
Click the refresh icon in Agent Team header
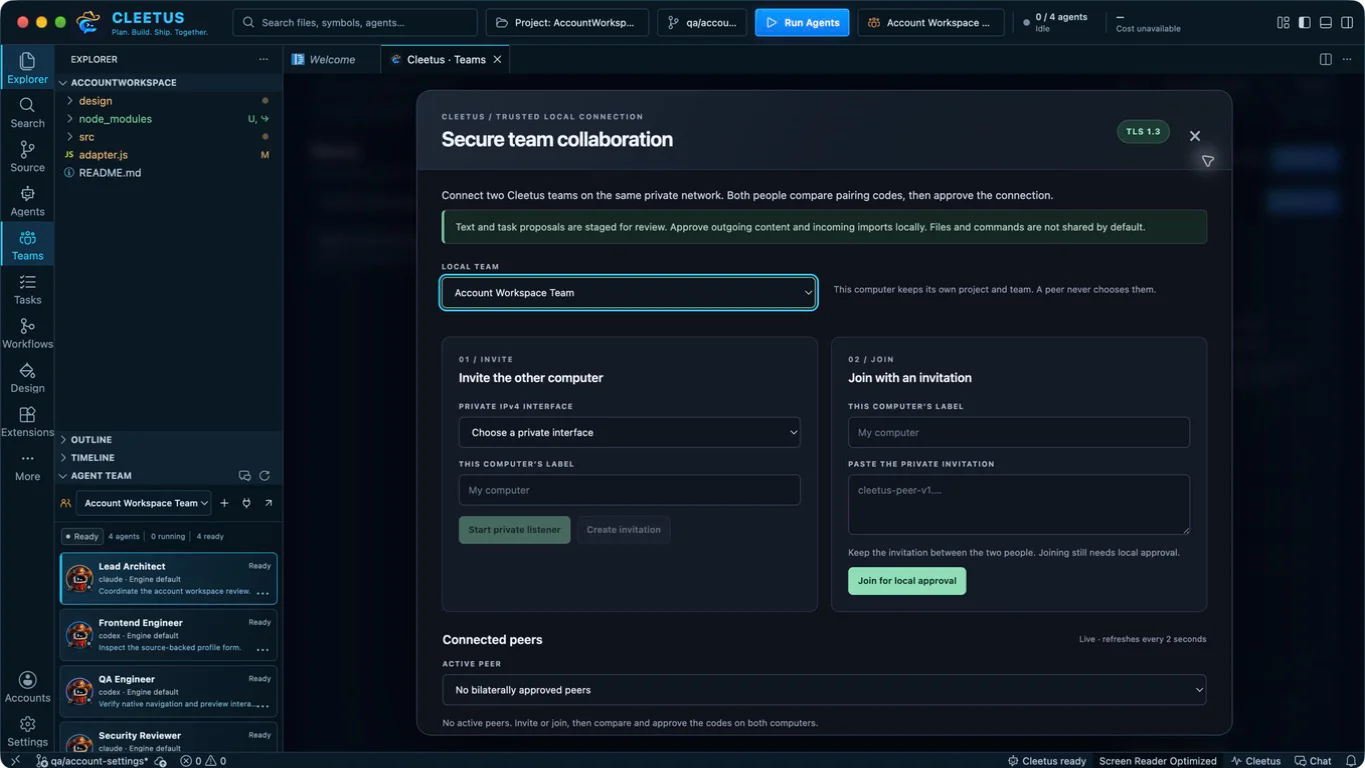[265, 476]
